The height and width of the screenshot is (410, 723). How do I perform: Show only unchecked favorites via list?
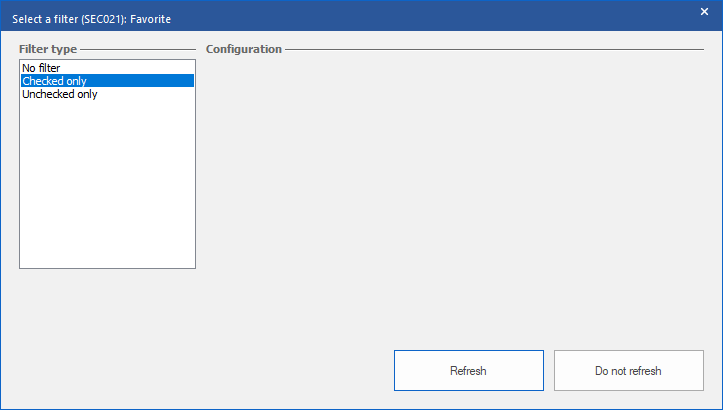point(59,94)
